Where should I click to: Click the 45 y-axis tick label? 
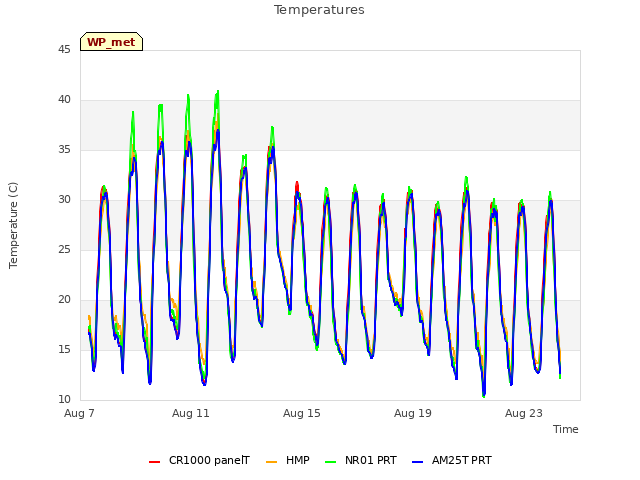[x=64, y=50]
